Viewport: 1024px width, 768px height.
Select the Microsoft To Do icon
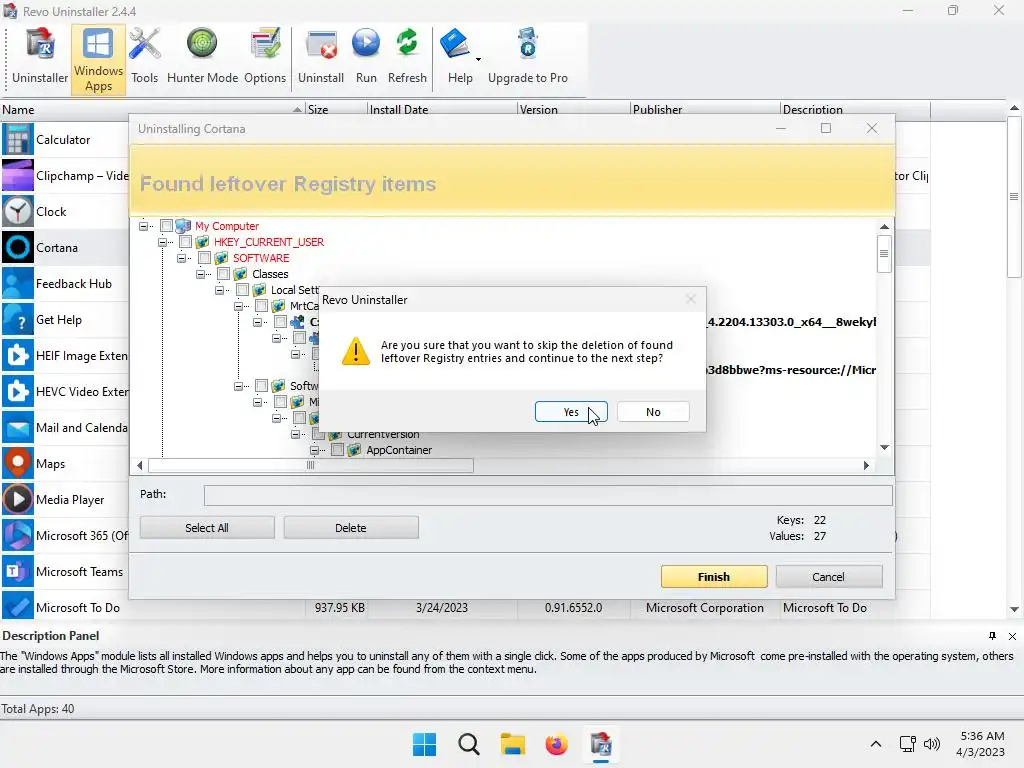point(18,607)
